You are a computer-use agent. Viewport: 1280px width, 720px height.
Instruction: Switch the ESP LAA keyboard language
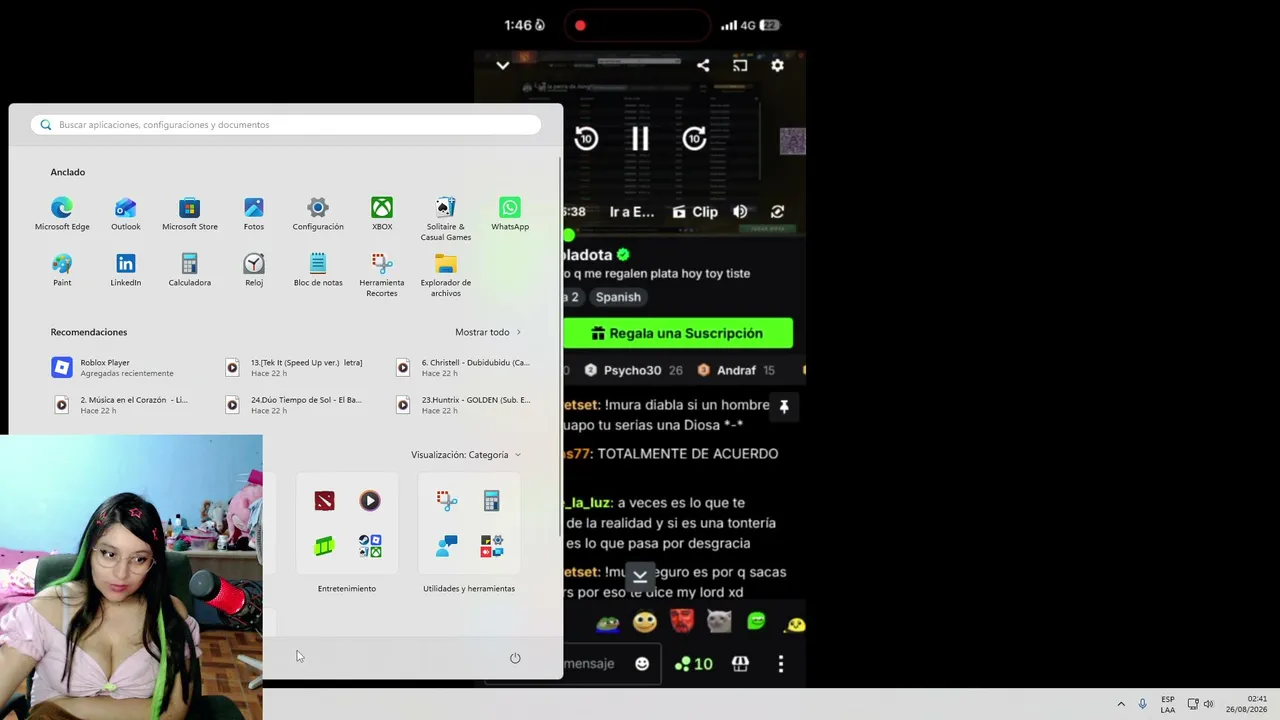[x=1168, y=704]
